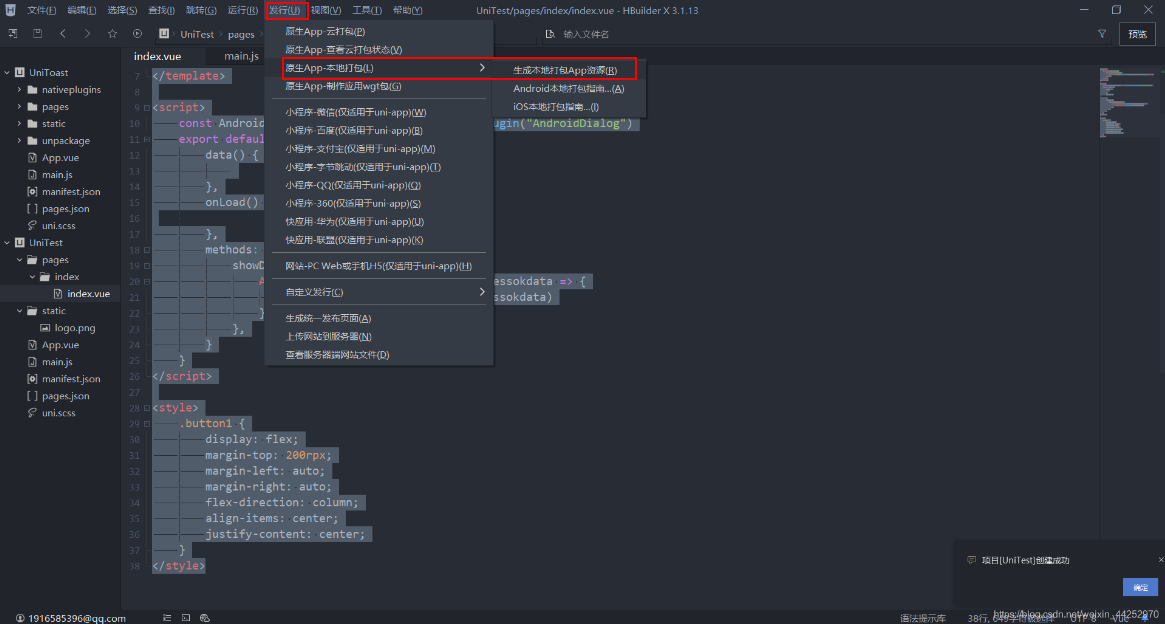This screenshot has height=624, width=1165.
Task: Click 确定 in the notification popup
Action: point(1140,587)
